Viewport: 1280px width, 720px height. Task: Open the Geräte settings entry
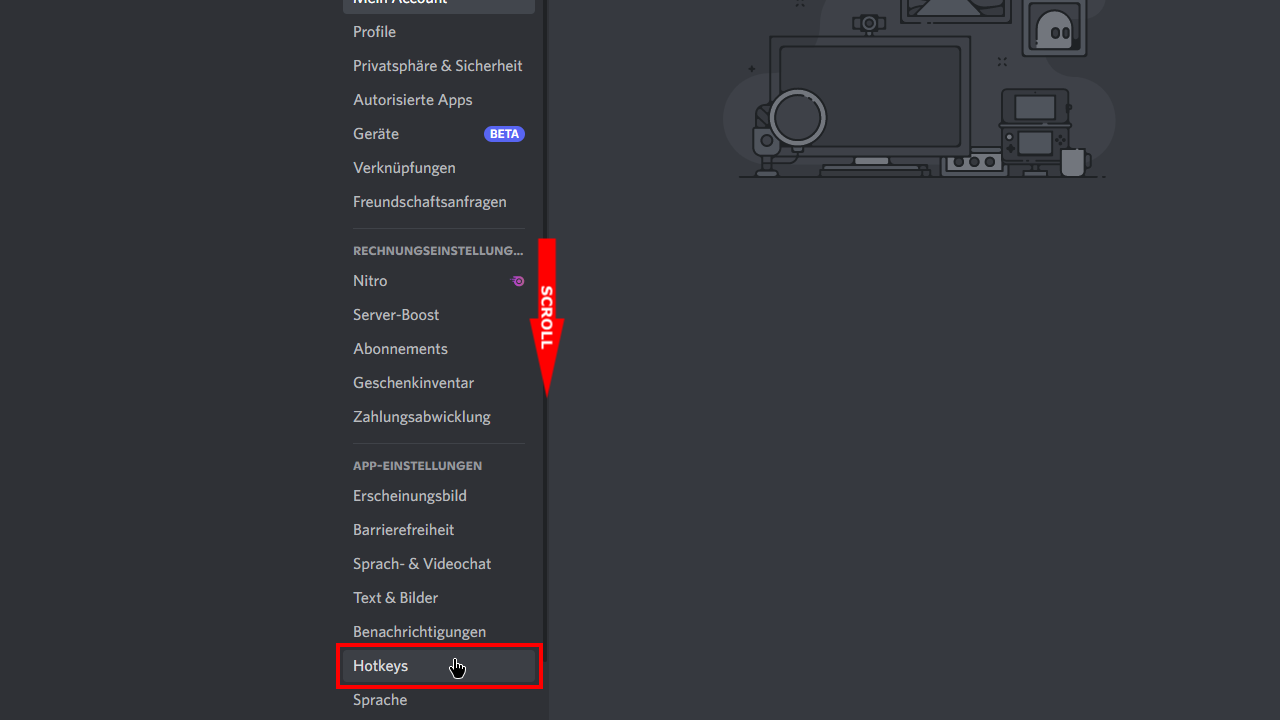[x=438, y=134]
